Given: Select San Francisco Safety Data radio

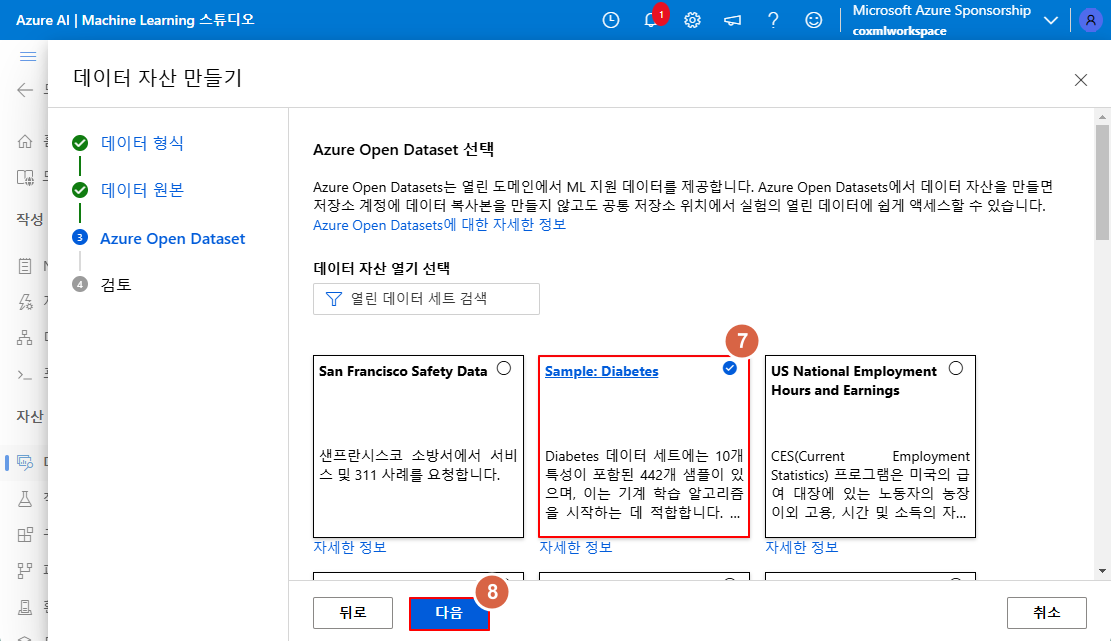Looking at the screenshot, I should pos(504,368).
